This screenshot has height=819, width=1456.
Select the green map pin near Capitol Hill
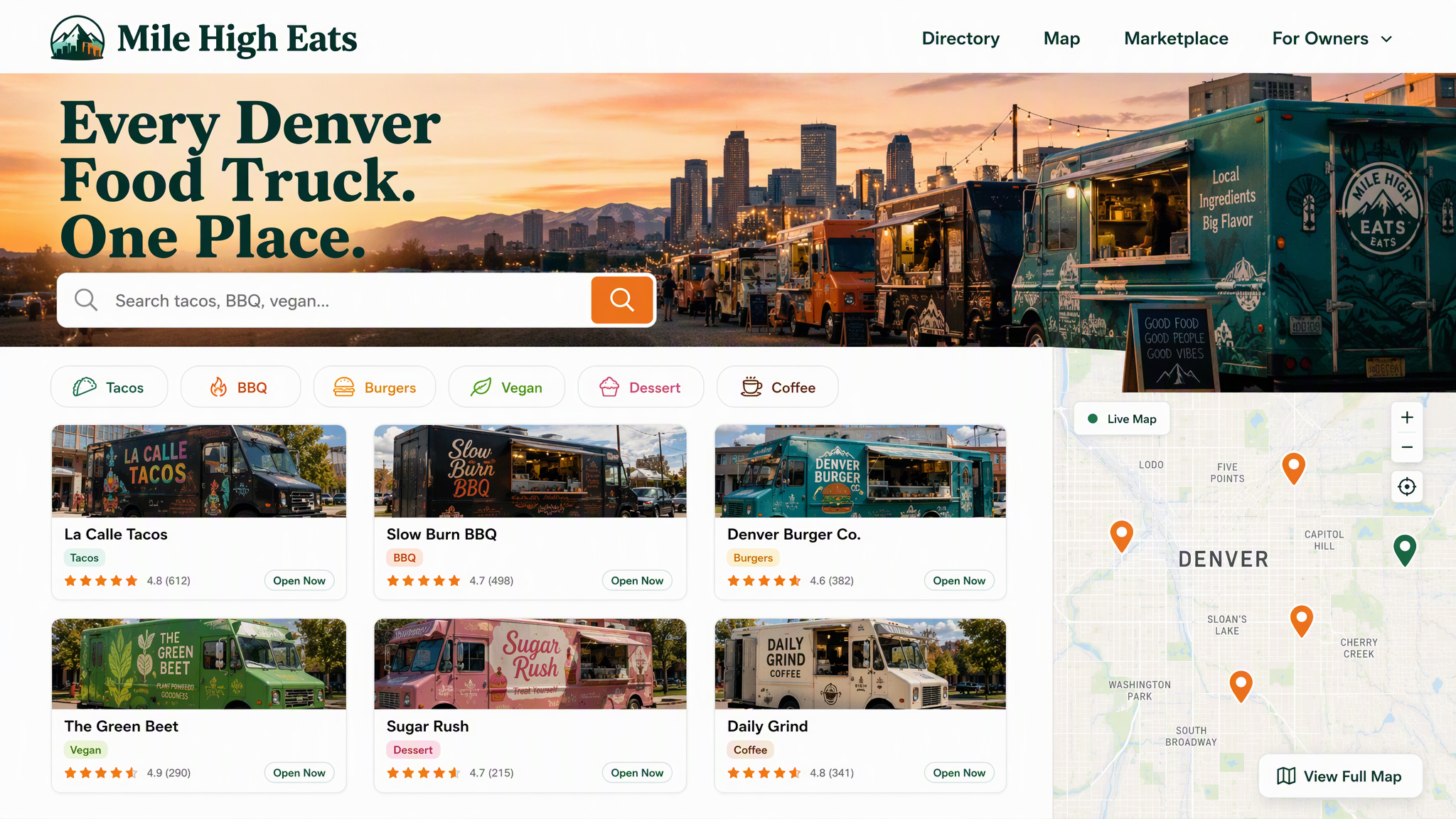pyautogui.click(x=1405, y=550)
